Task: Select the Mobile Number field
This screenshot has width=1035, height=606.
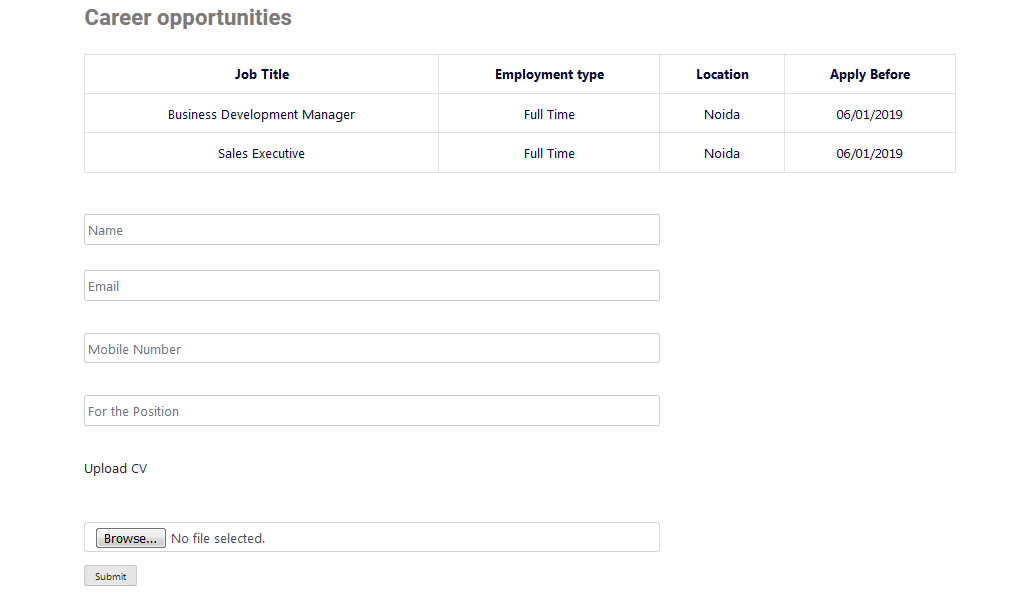Action: pos(371,349)
